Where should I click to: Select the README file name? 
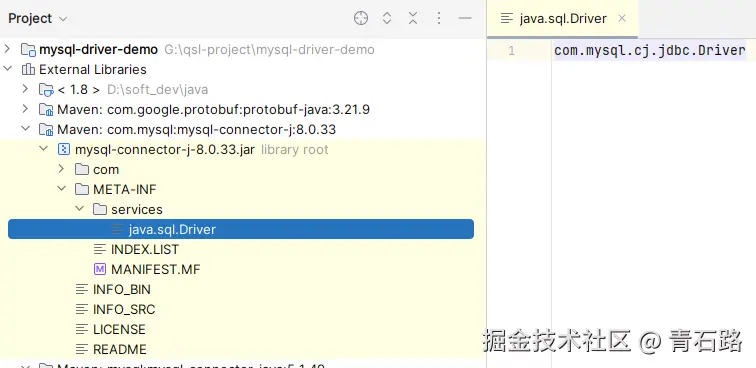(x=120, y=349)
